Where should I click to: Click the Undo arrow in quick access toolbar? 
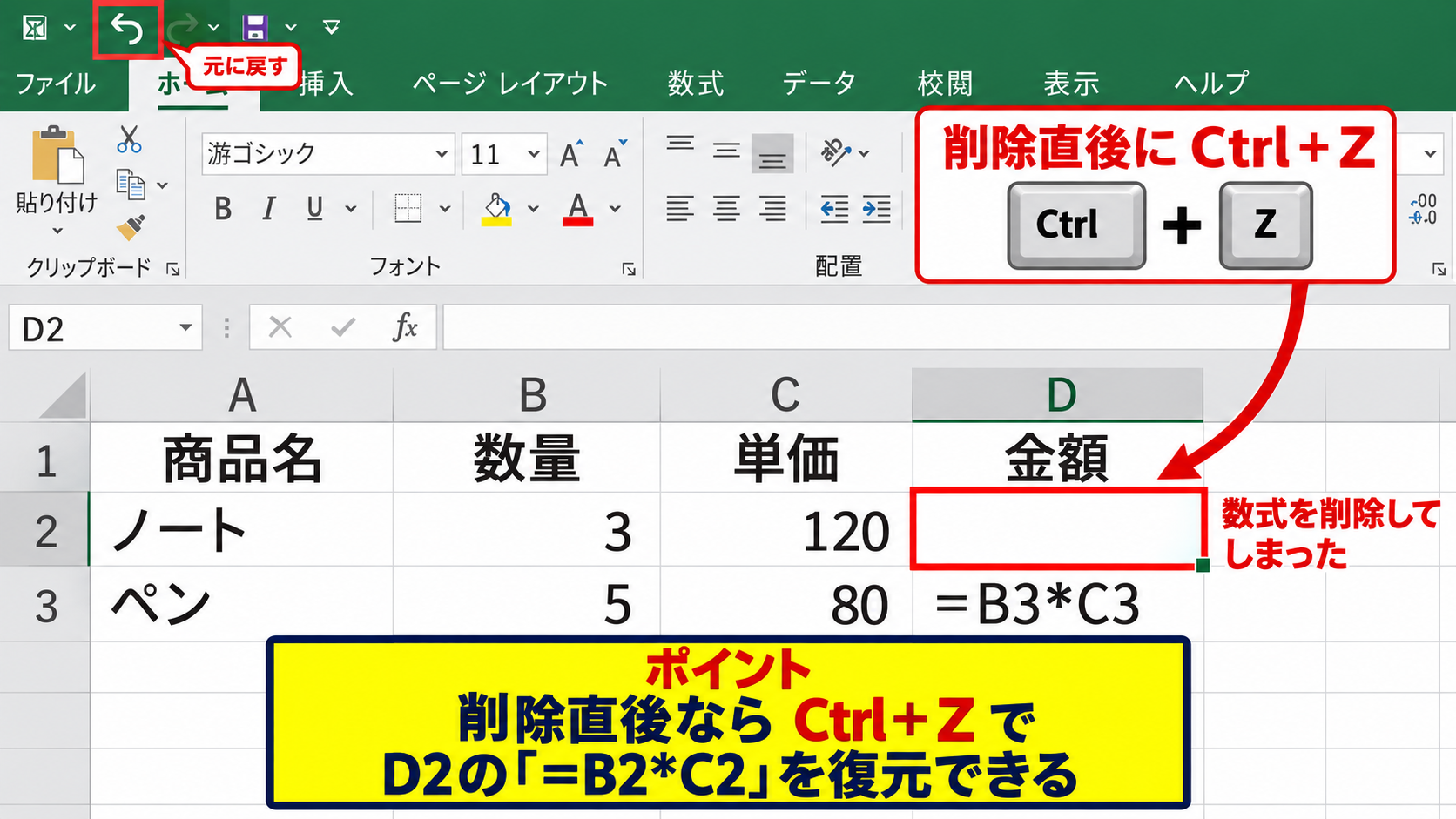pyautogui.click(x=127, y=30)
